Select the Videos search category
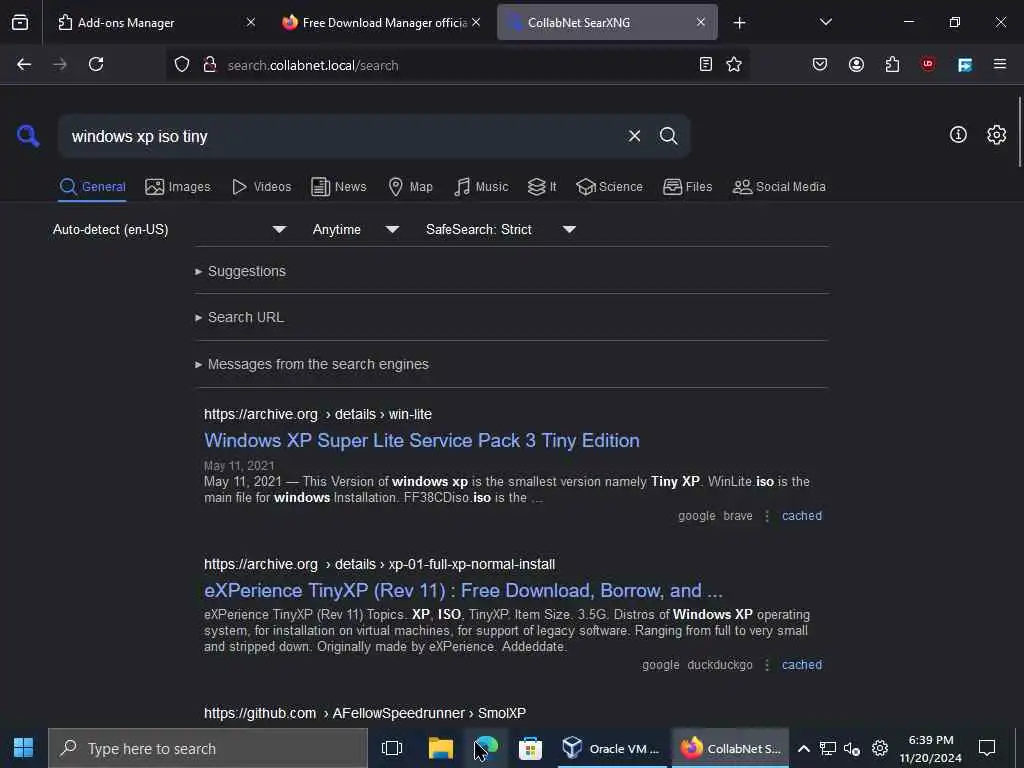Viewport: 1024px width, 768px height. (261, 187)
